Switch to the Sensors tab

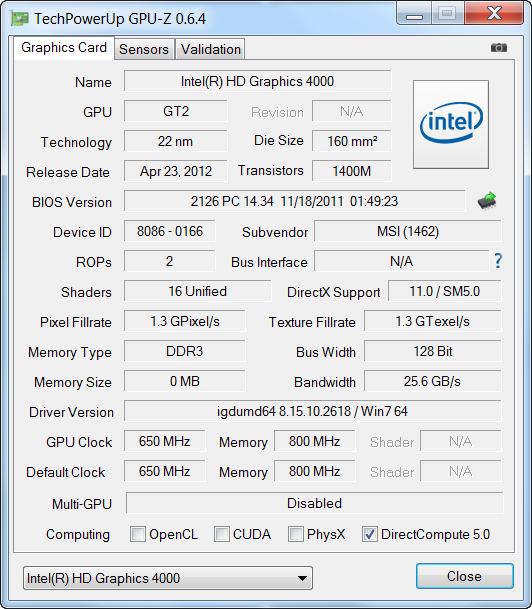[144, 49]
